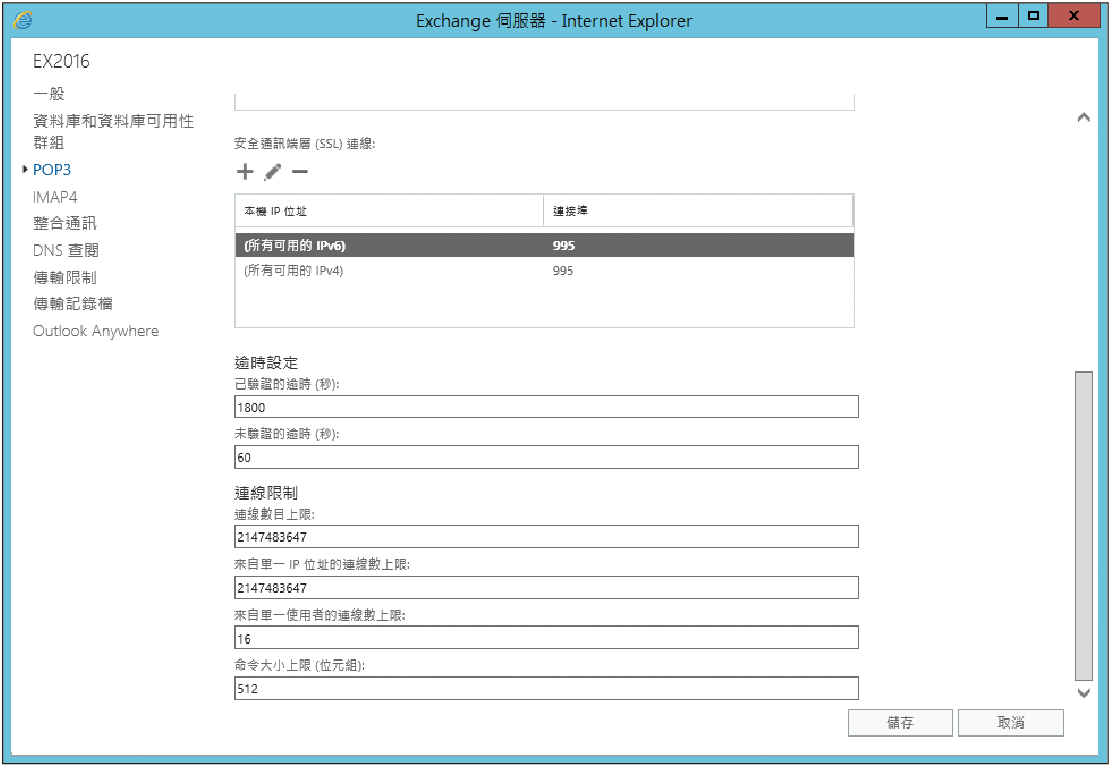Image resolution: width=1113 pixels, height=768 pixels.
Task: Click the 連線數目上限 input field
Action: point(547,537)
